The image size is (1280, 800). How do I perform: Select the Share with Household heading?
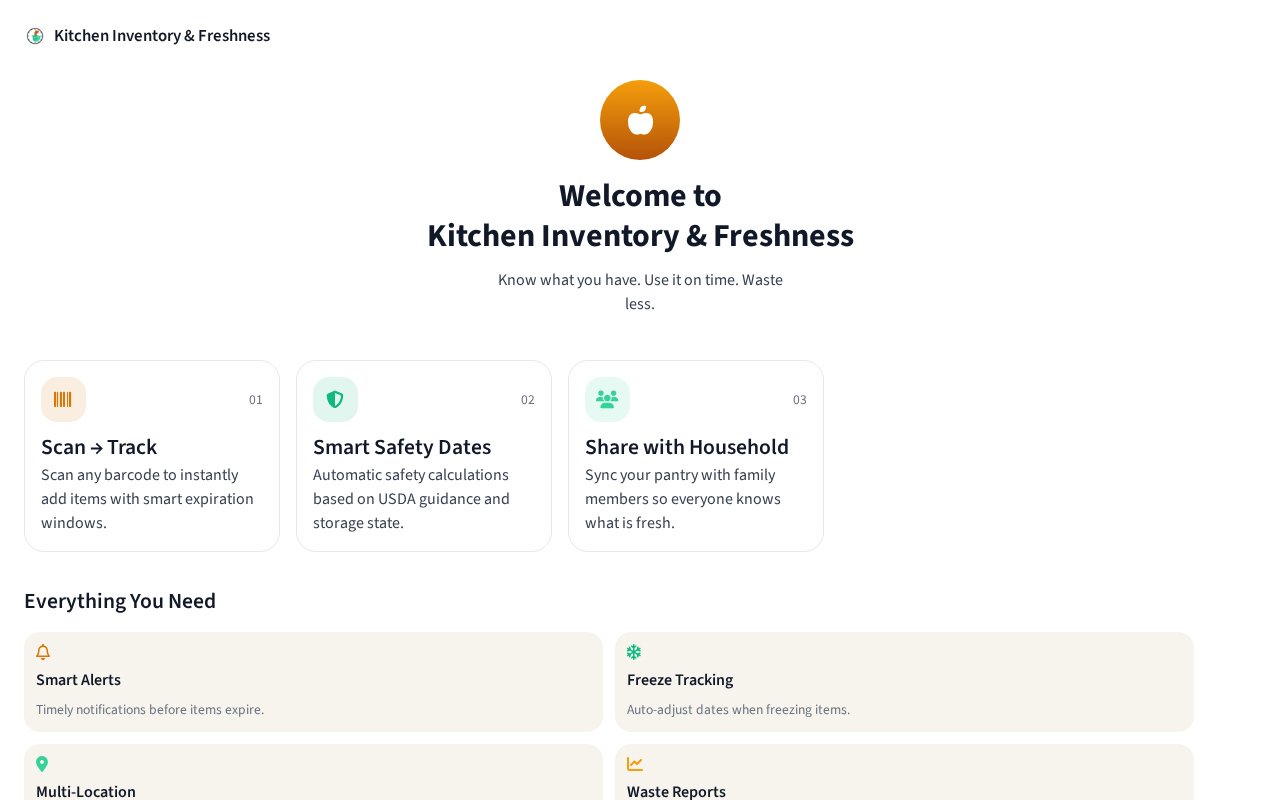click(x=687, y=447)
